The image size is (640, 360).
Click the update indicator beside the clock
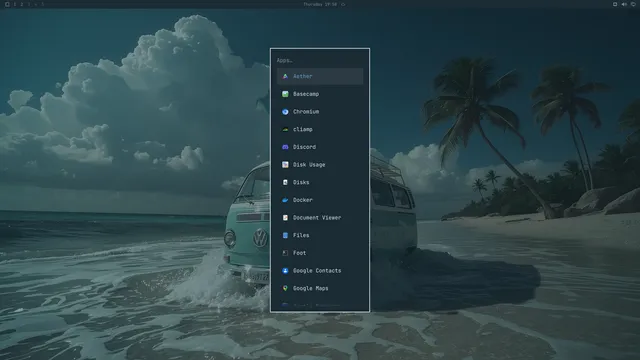pos(343,4)
